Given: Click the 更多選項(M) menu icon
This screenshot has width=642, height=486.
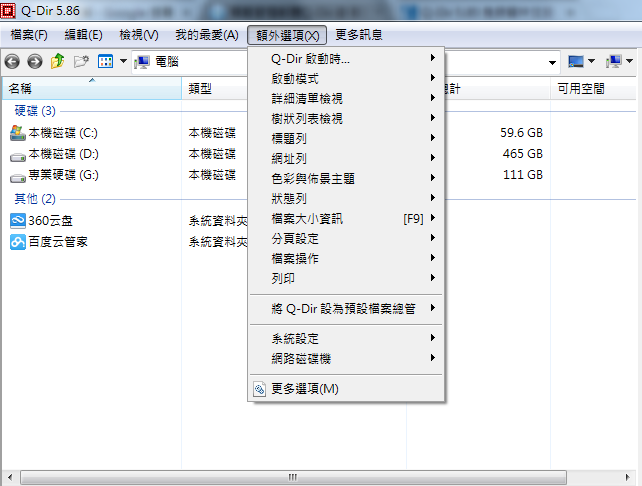Looking at the screenshot, I should pos(260,389).
